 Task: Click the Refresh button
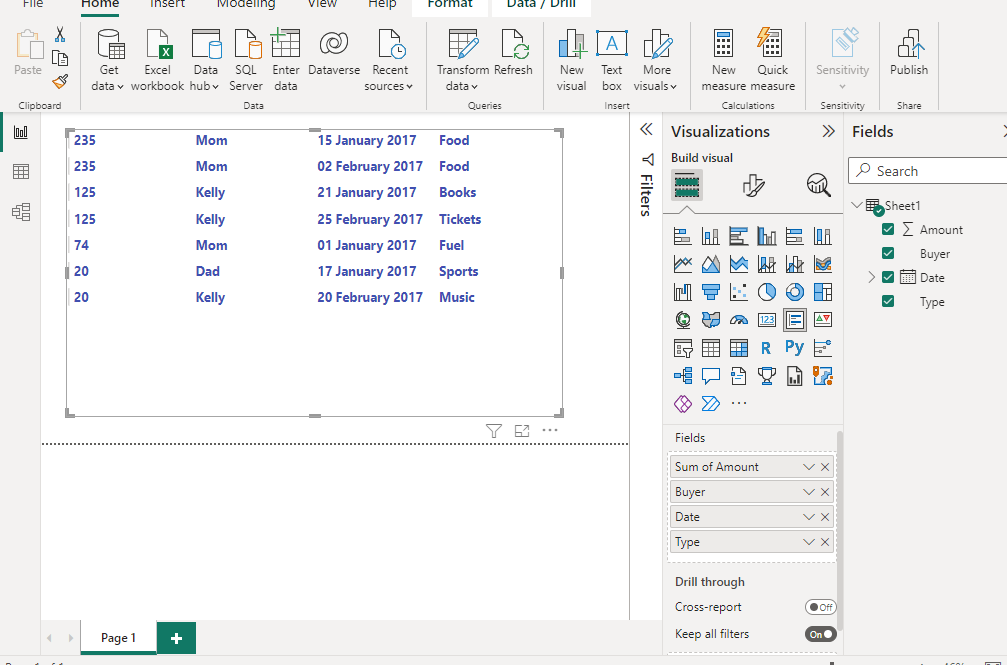513,53
